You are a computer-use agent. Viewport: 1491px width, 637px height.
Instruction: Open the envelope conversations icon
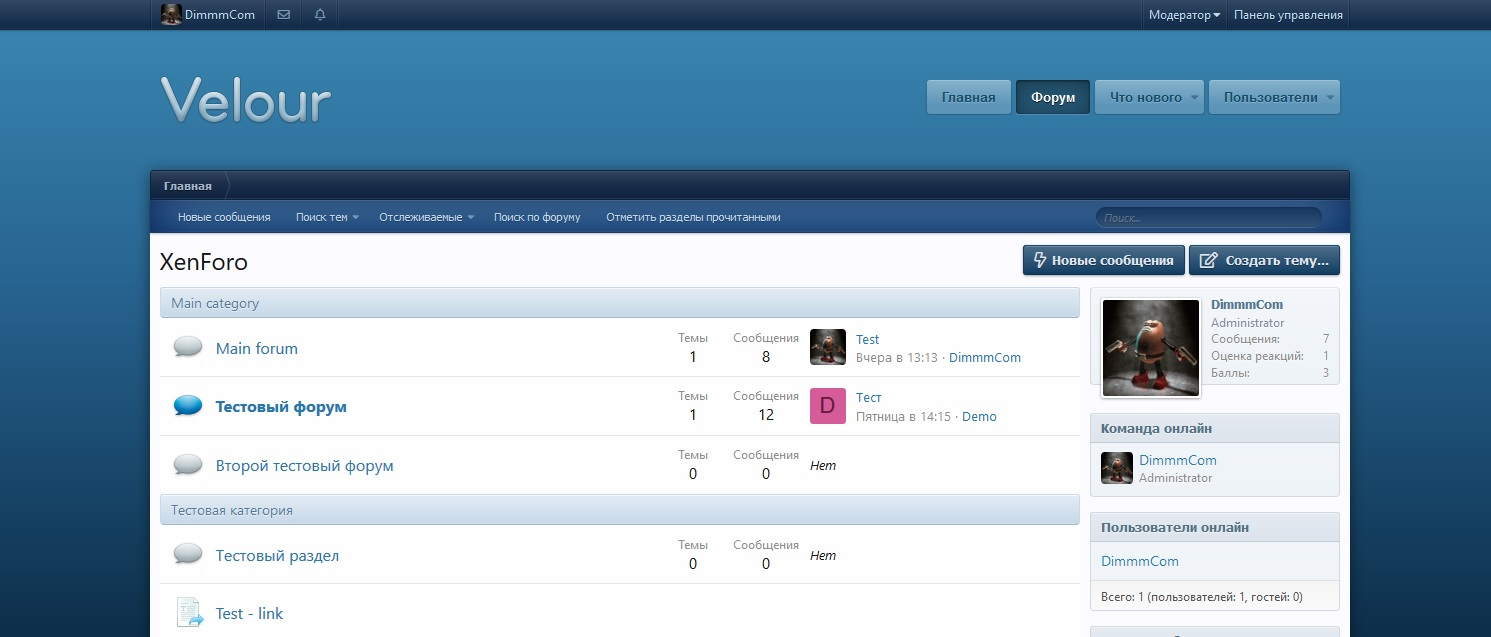coord(283,15)
